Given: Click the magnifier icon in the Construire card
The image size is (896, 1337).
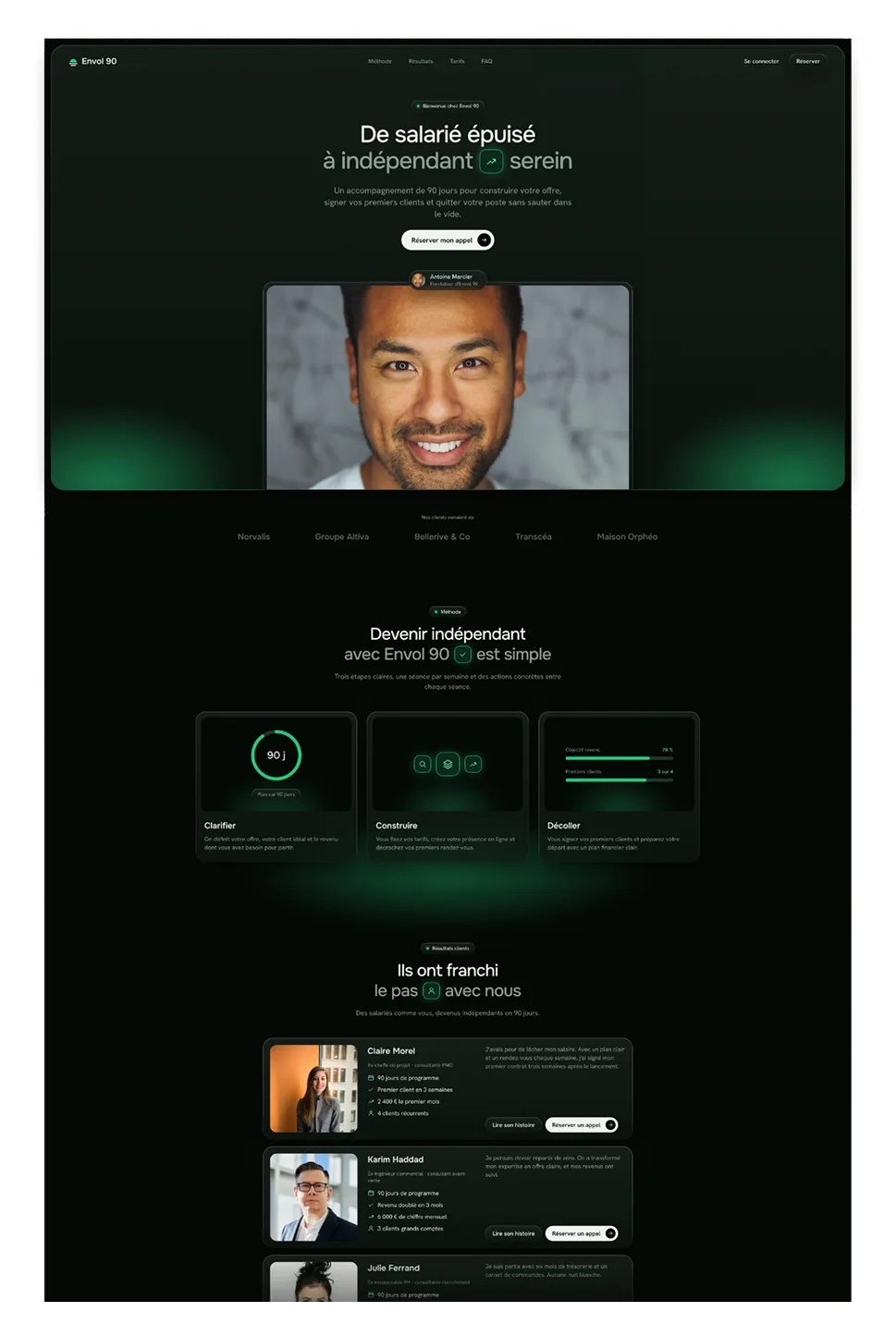Looking at the screenshot, I should click(423, 765).
